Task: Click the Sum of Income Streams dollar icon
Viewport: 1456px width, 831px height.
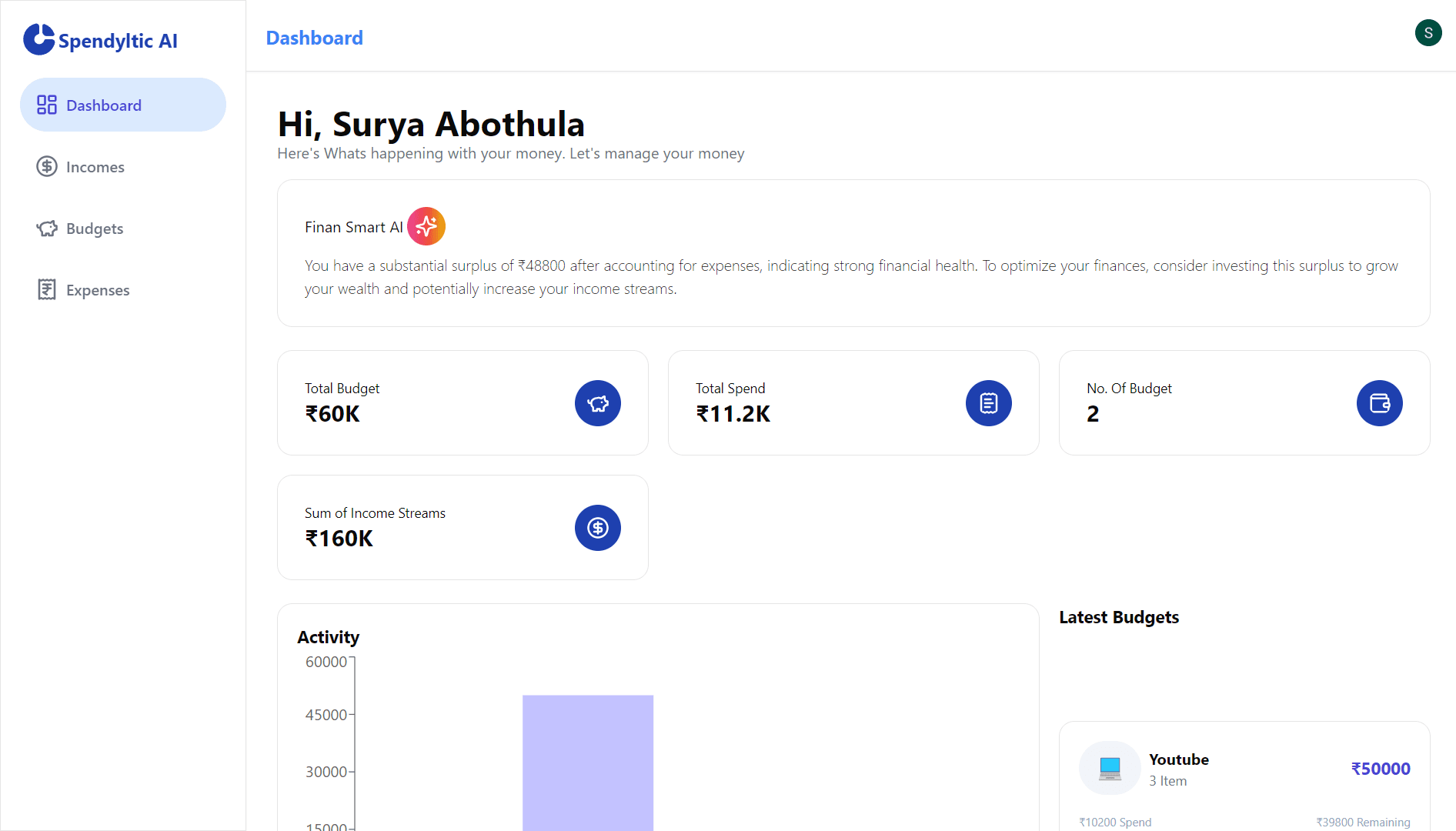Action: click(598, 528)
